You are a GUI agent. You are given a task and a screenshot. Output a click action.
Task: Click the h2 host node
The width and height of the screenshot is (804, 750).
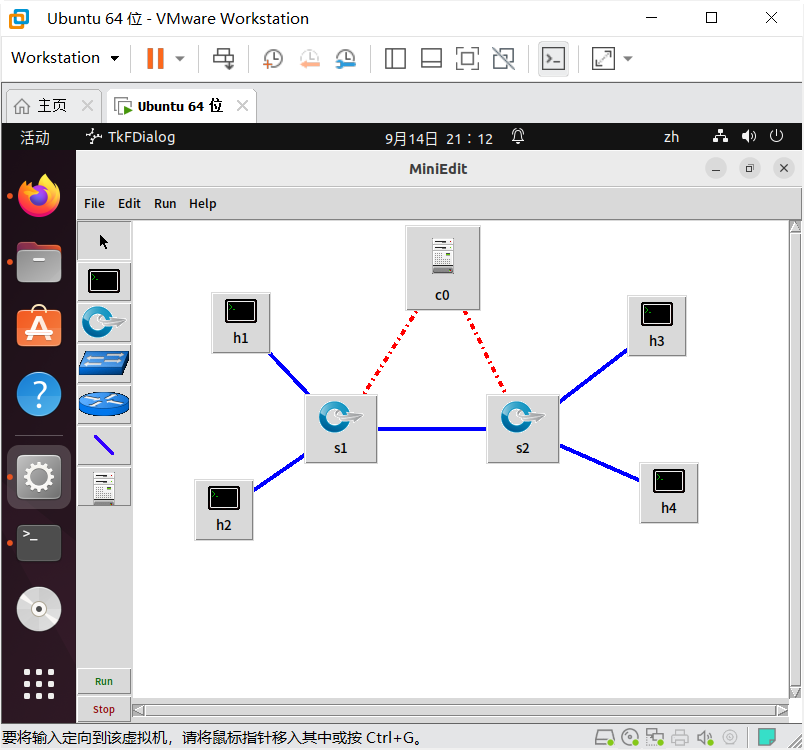click(x=224, y=510)
